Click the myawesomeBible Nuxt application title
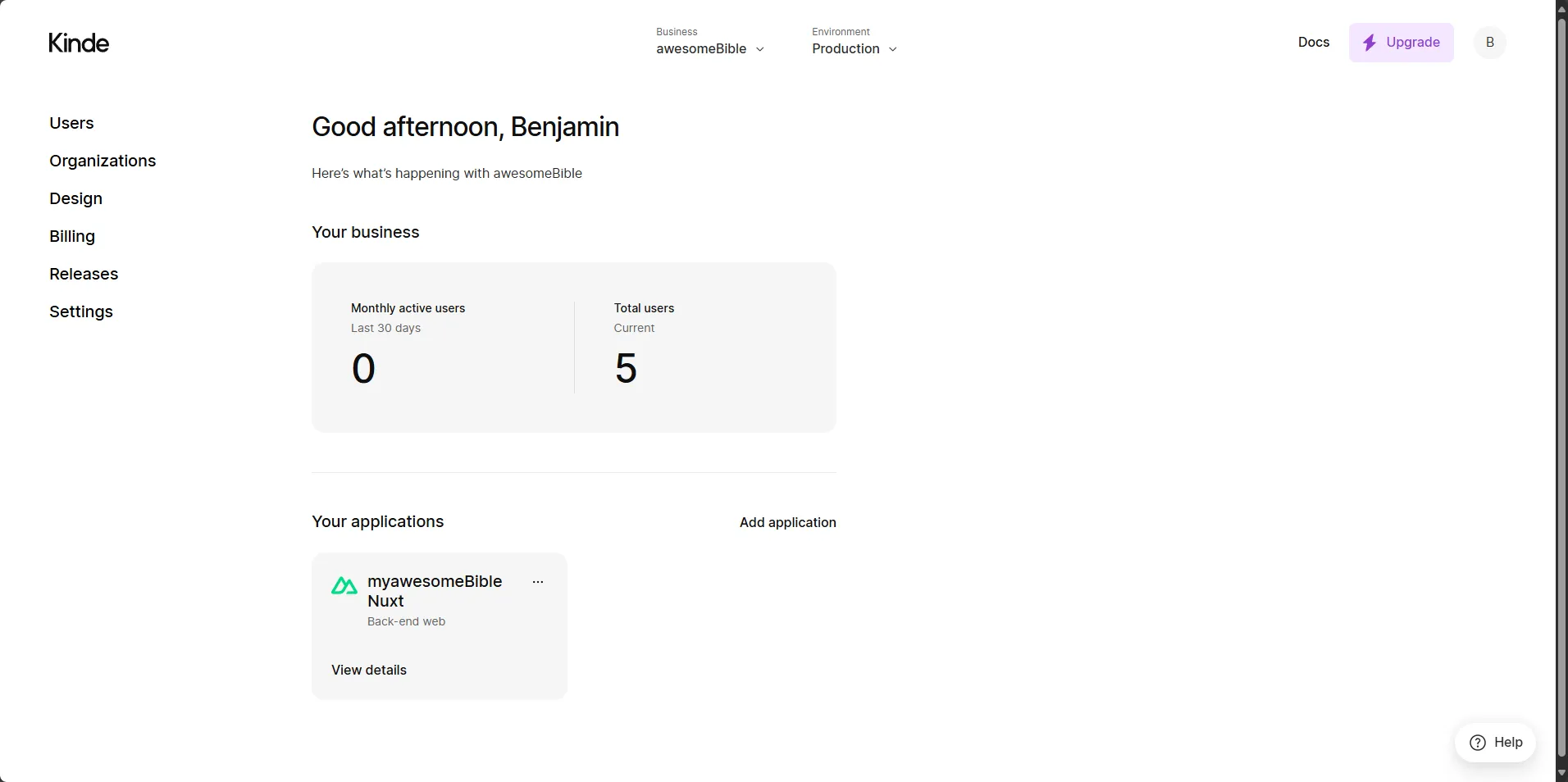This screenshot has width=1568, height=782. [x=435, y=591]
